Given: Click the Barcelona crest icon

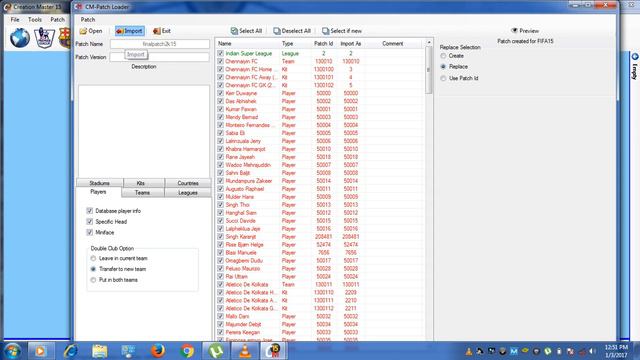Looking at the screenshot, I should coord(65,38).
